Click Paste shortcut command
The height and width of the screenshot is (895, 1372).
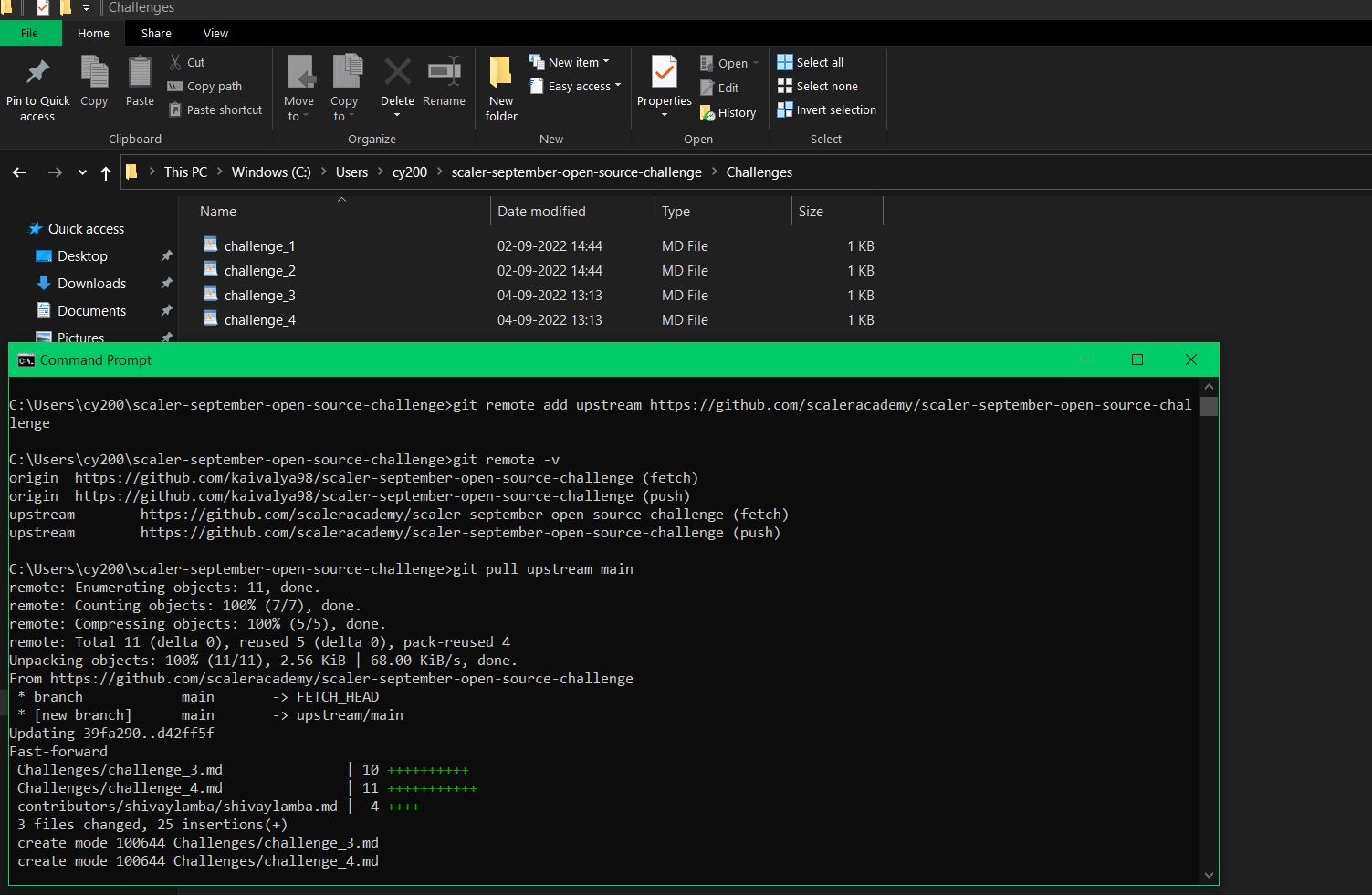click(215, 109)
